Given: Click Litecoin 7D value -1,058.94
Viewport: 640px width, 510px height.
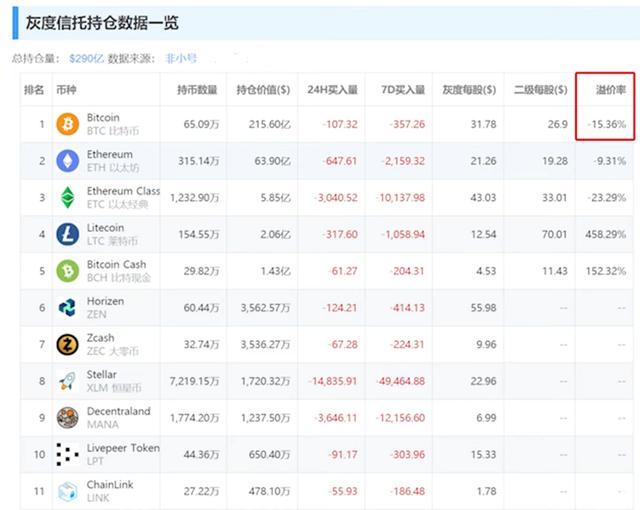Looking at the screenshot, I should pos(403,234).
